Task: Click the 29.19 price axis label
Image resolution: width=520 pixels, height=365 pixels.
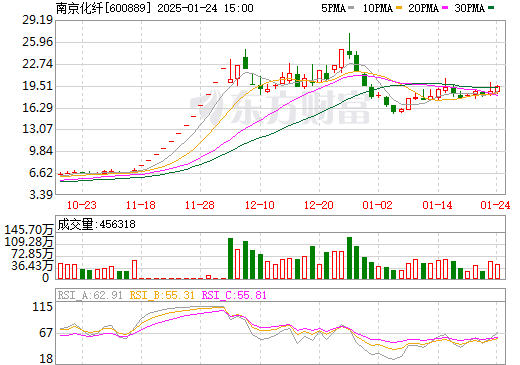Action: (x=38, y=20)
